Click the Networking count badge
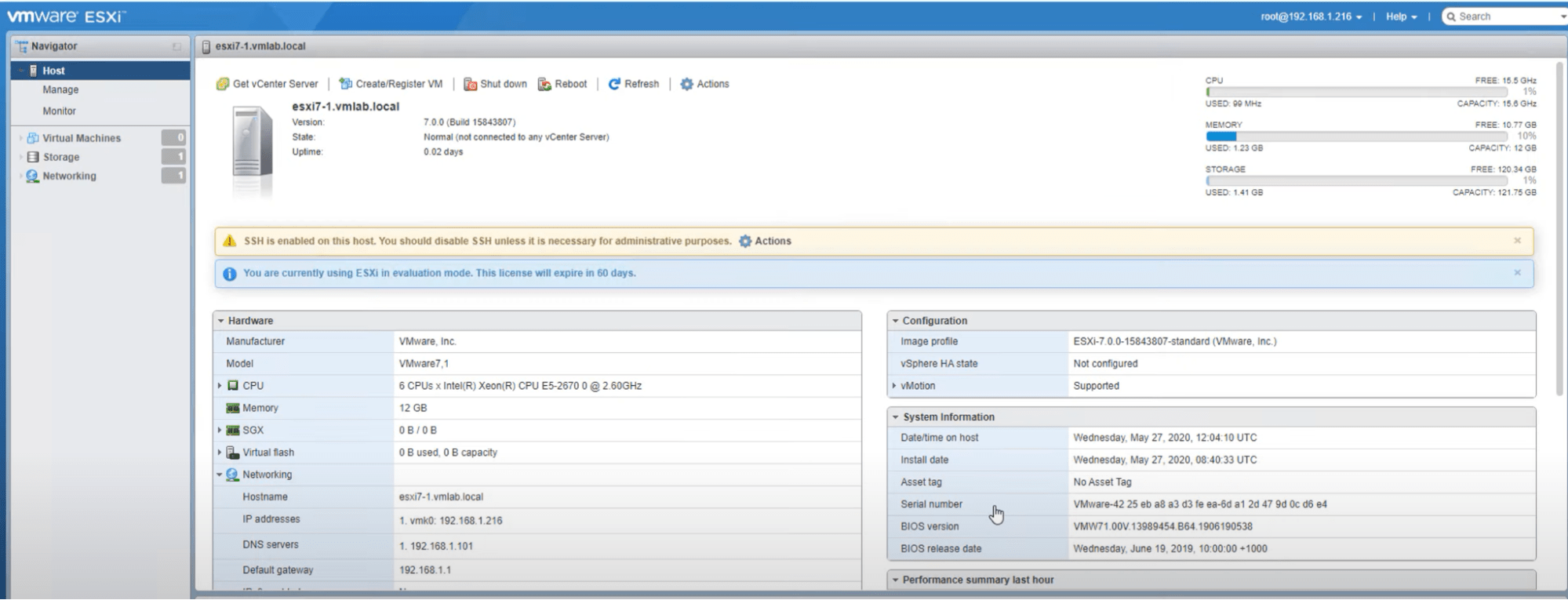Screen dimensions: 1568x600 (174, 176)
